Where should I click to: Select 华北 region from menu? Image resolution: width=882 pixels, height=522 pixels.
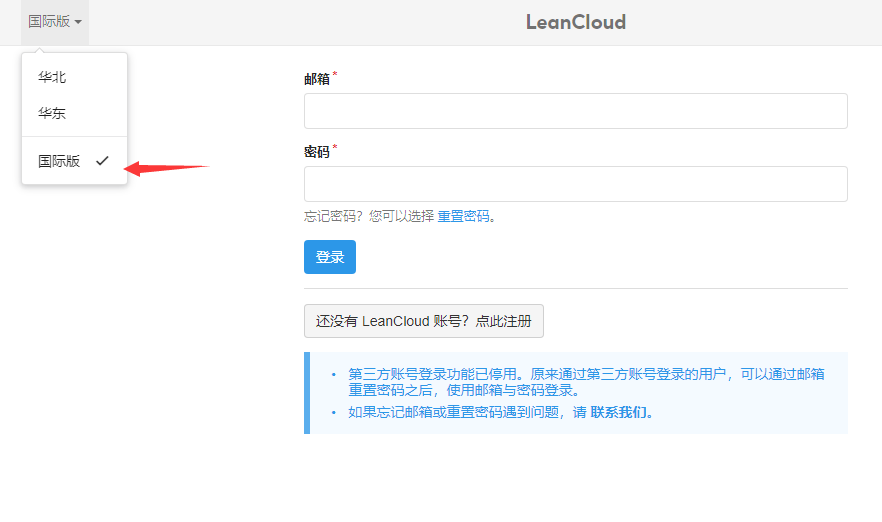click(74, 77)
